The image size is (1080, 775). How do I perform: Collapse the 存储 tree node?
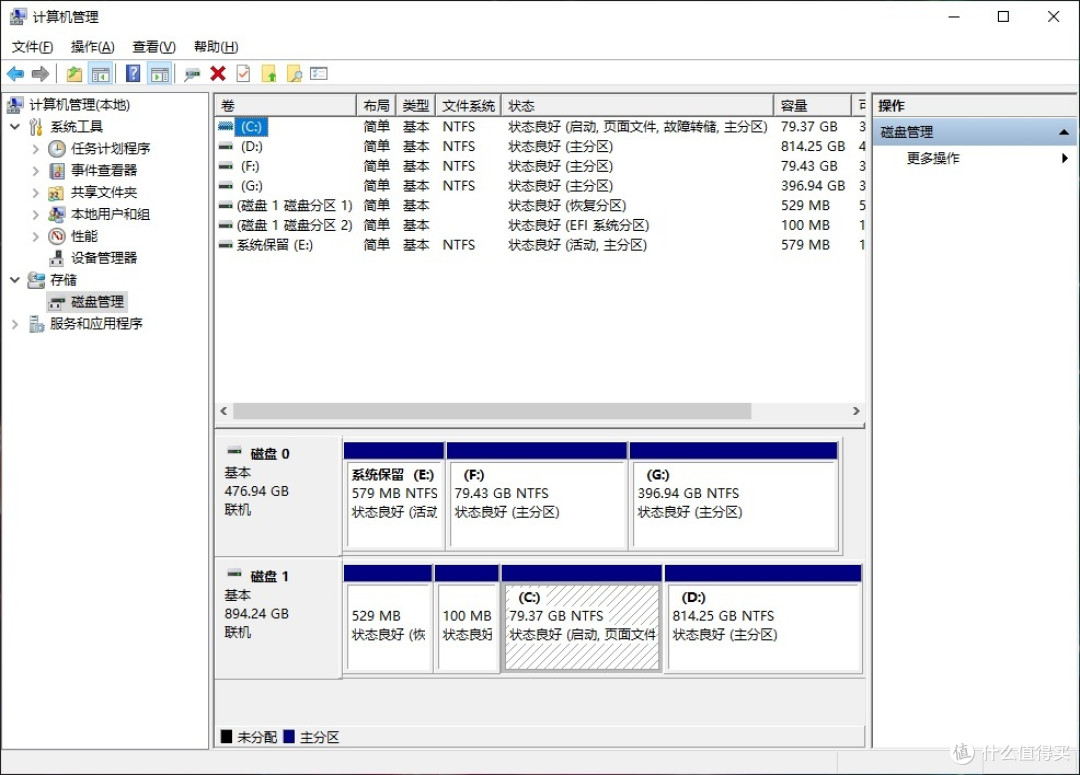click(15, 280)
